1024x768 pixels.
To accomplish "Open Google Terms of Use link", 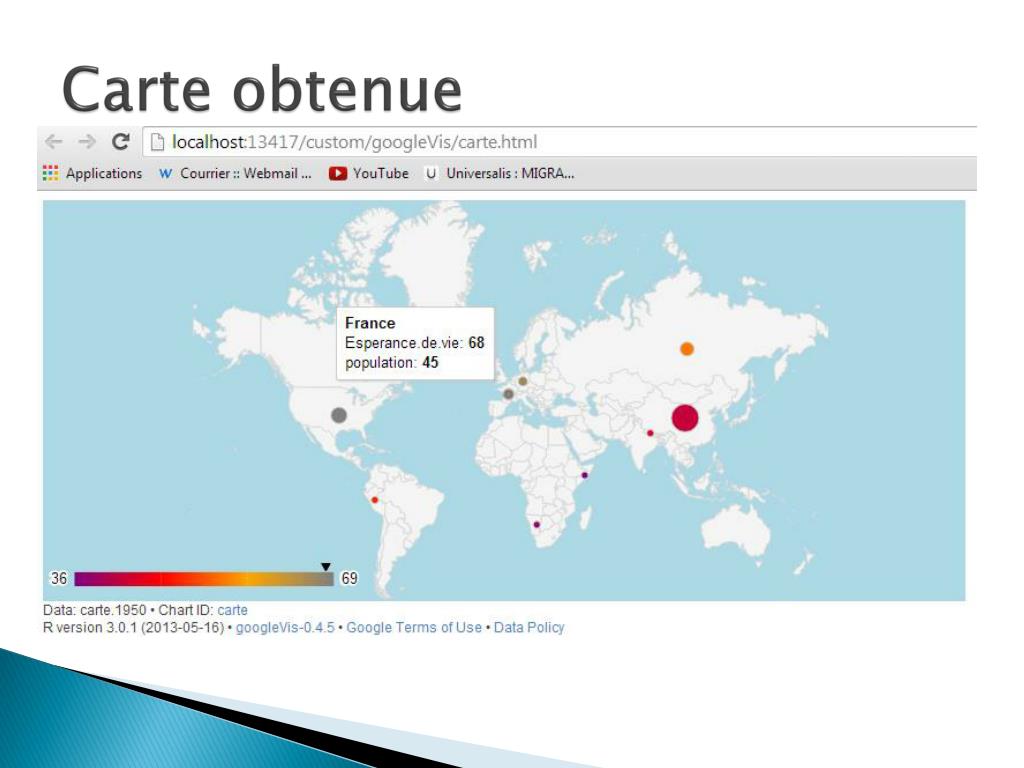I will (414, 628).
